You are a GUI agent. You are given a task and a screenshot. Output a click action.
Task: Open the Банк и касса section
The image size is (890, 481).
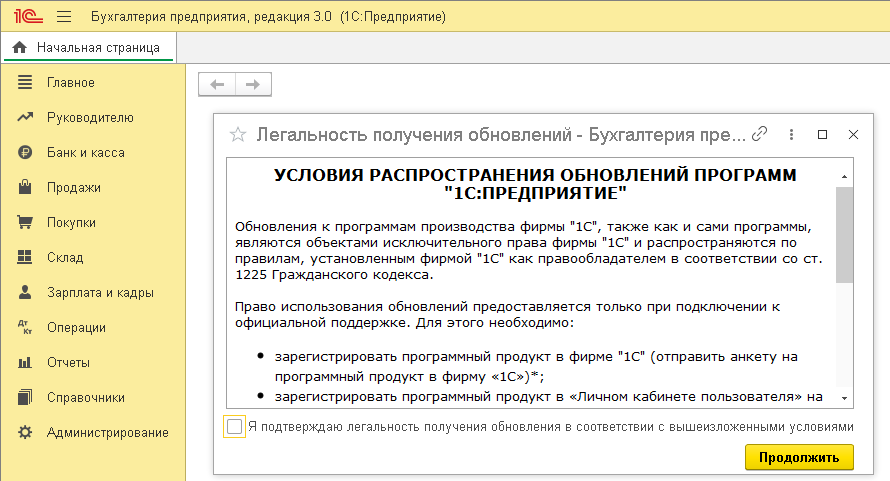point(86,152)
